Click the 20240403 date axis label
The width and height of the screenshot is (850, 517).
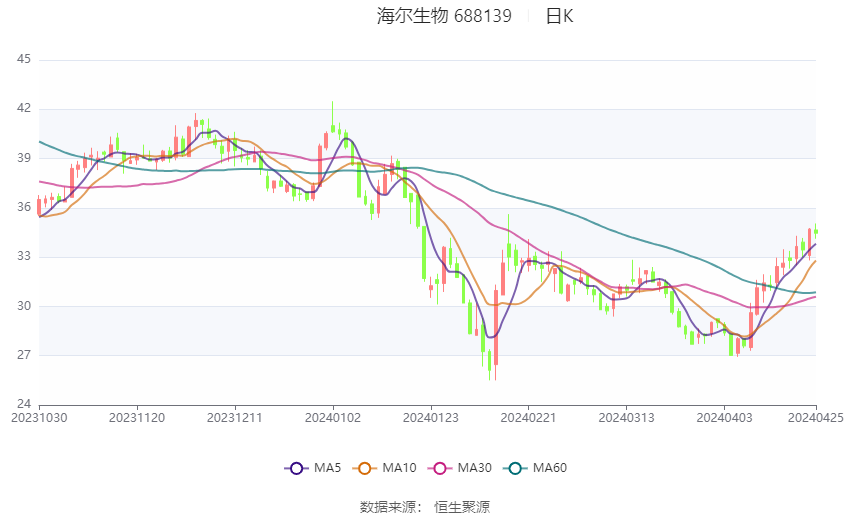point(724,418)
